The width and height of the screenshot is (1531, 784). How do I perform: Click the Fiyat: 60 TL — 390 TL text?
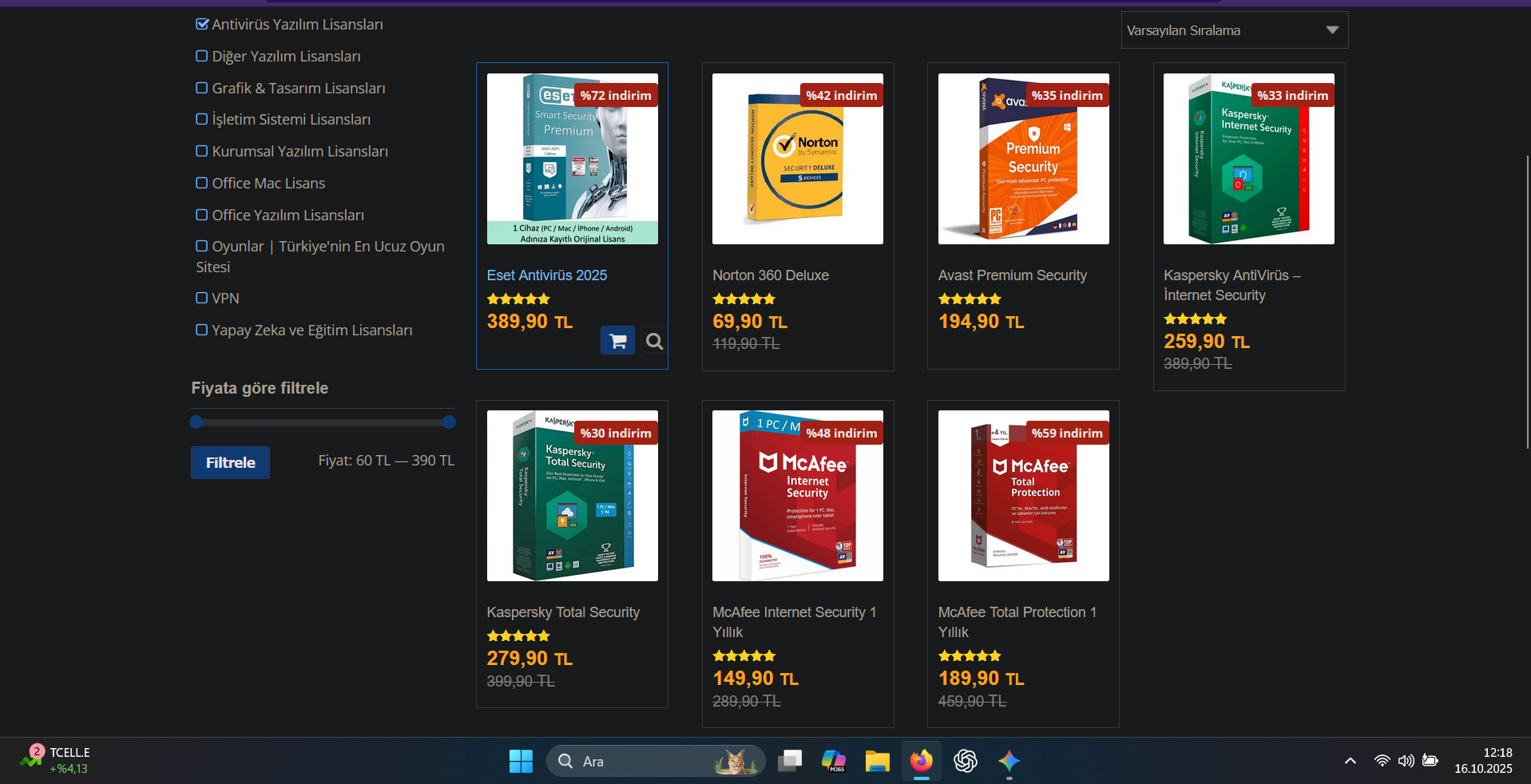tap(386, 461)
